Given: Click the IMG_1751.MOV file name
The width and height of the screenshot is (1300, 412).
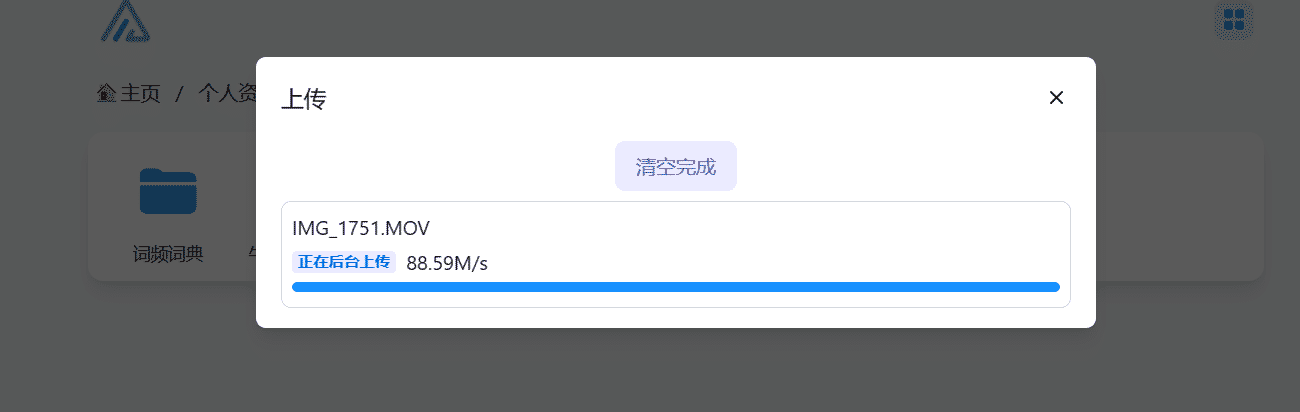Looking at the screenshot, I should click(x=361, y=228).
